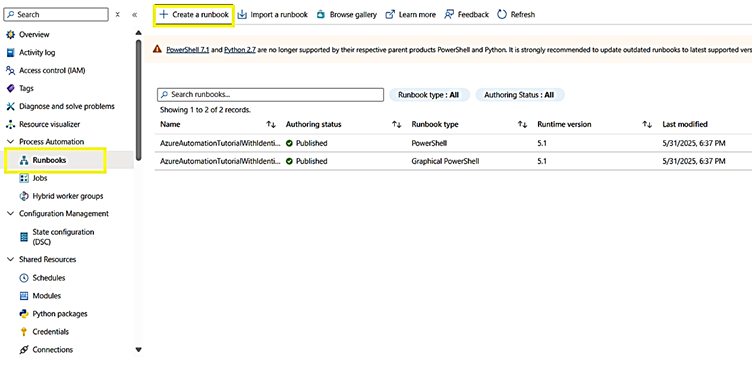Click the Activity log icon
Viewport: 752px width, 381px height.
[11, 53]
